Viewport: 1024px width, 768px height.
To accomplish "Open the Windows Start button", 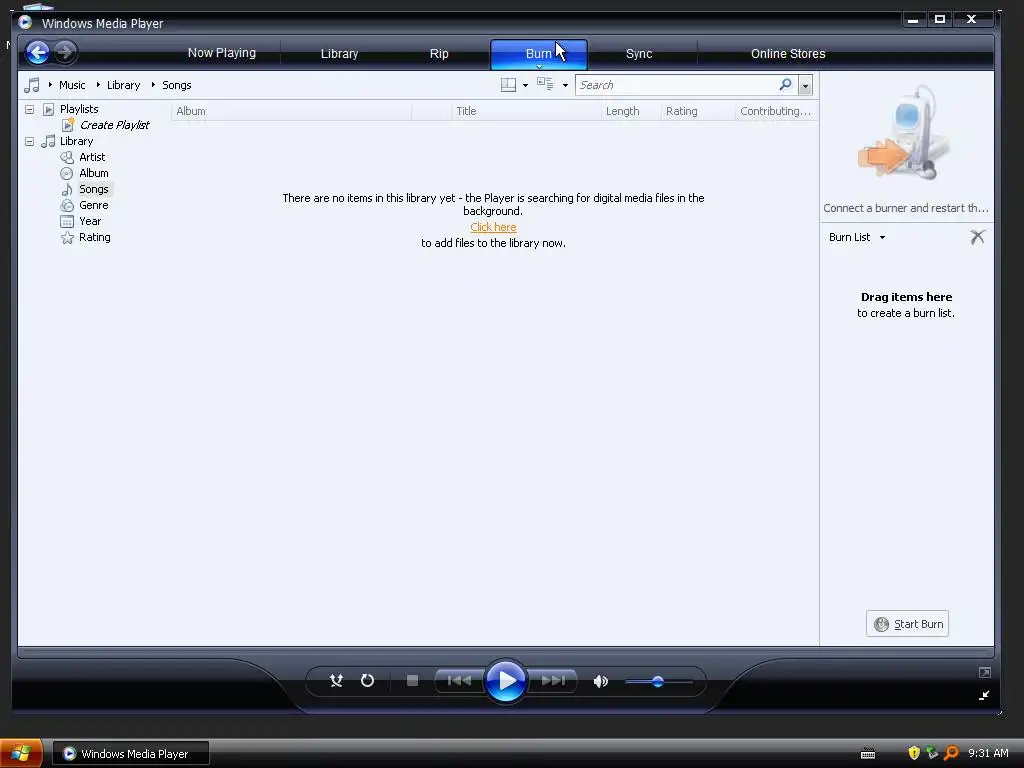I will click(x=21, y=753).
